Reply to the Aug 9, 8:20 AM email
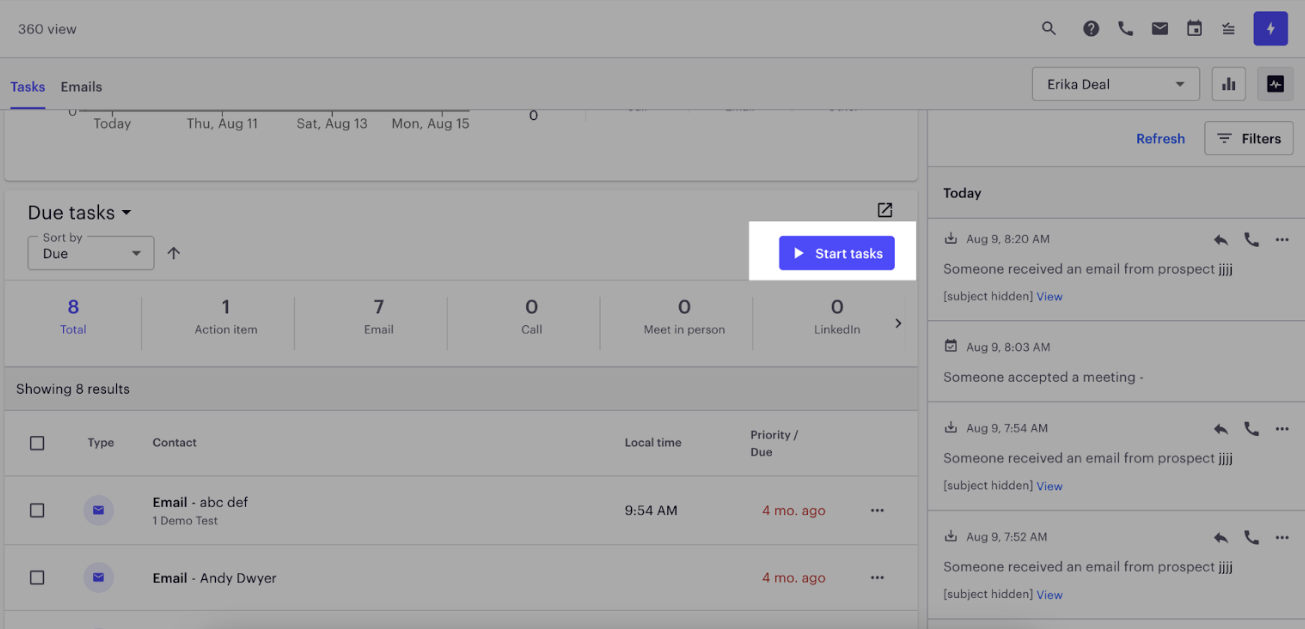 pyautogui.click(x=1221, y=240)
